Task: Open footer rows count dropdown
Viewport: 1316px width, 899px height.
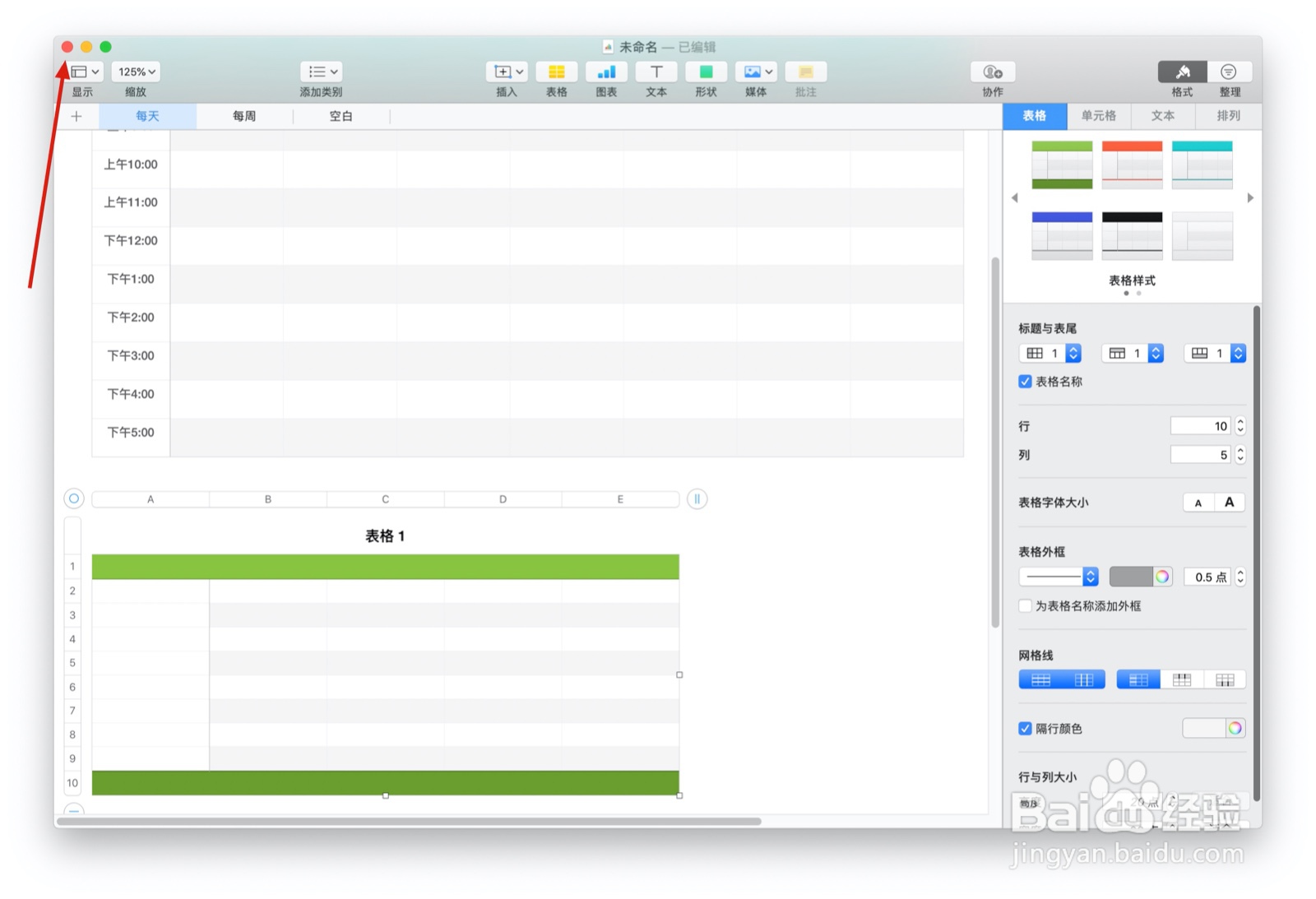Action: (1215, 353)
